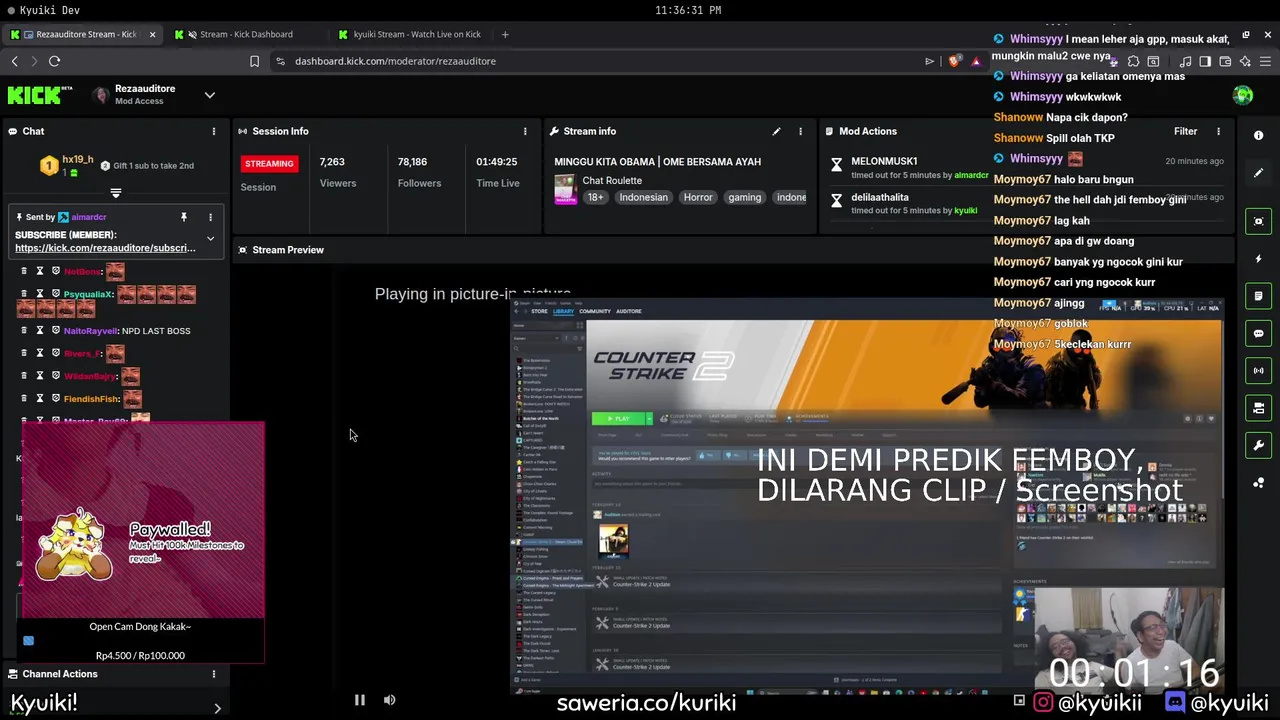Click the Chat Roulette category thumbnail
1280x720 pixels.
pyautogui.click(x=565, y=188)
